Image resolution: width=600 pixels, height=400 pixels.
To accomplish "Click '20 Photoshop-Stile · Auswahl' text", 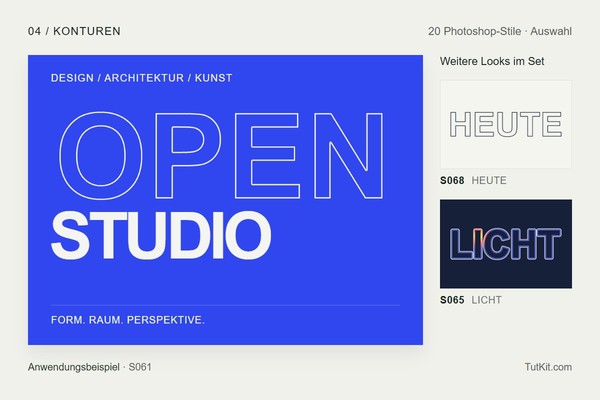I will click(x=500, y=31).
